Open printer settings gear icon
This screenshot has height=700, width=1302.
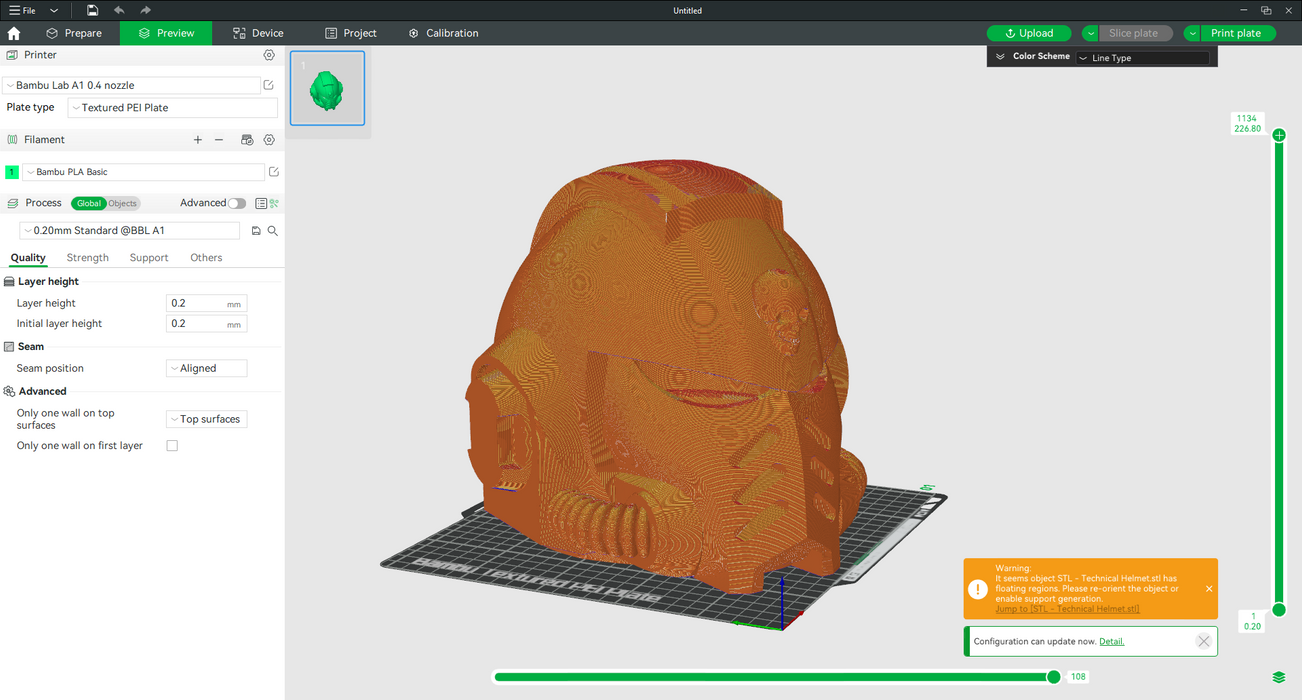click(x=269, y=55)
